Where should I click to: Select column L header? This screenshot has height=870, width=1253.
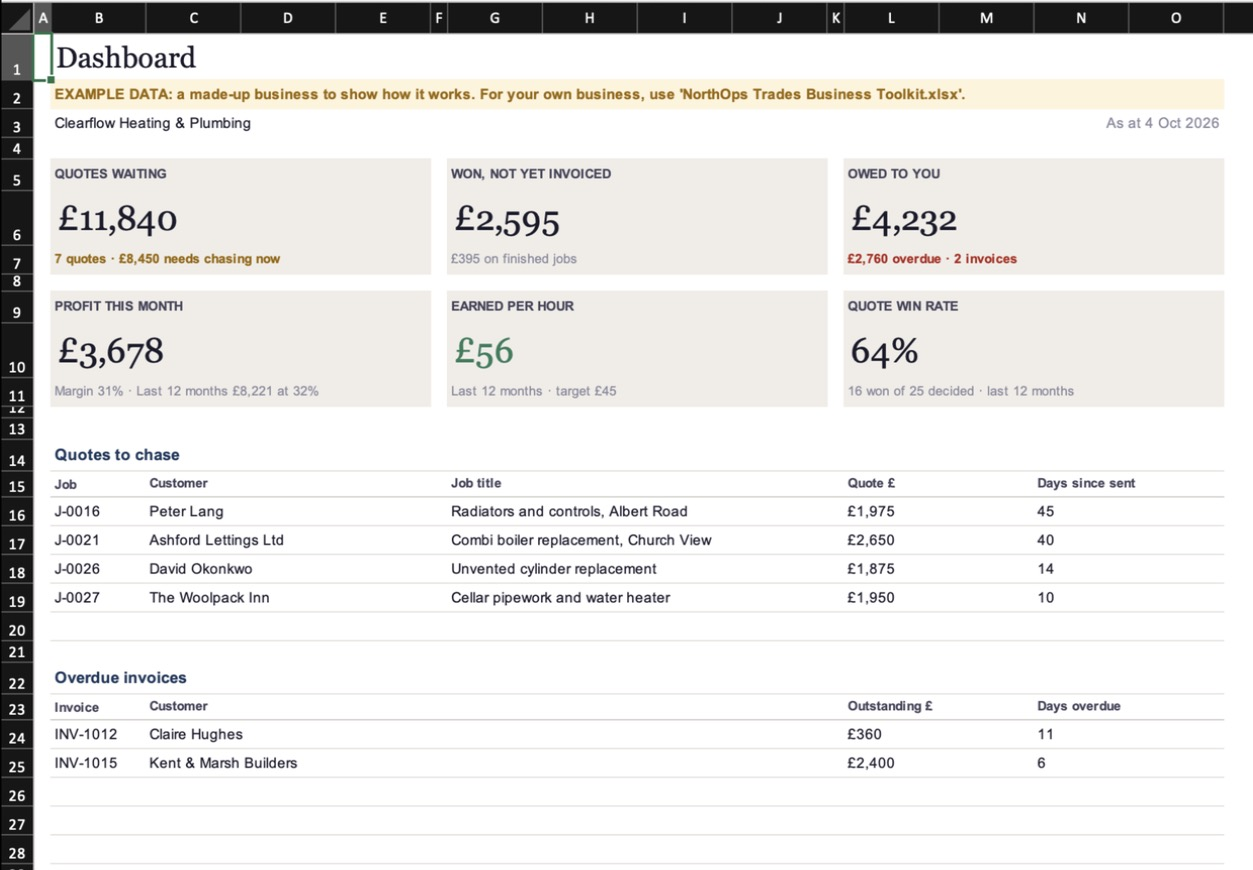pyautogui.click(x=891, y=17)
